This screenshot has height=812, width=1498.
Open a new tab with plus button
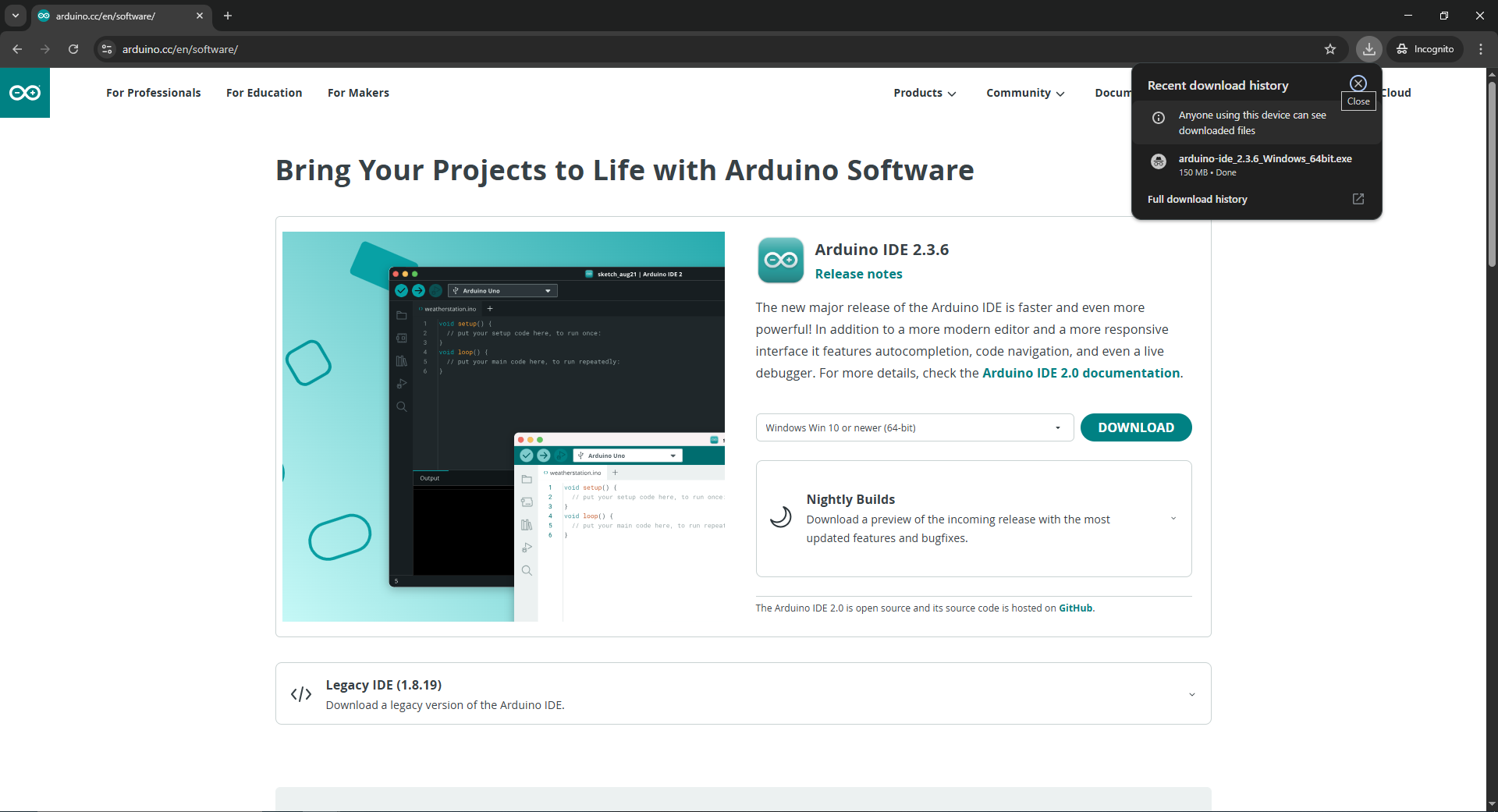(x=228, y=16)
